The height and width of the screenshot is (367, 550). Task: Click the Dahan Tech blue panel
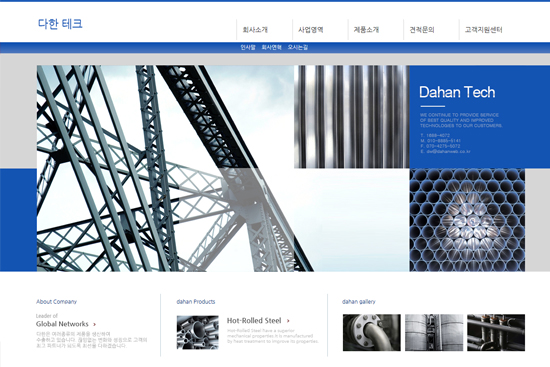coord(479,117)
